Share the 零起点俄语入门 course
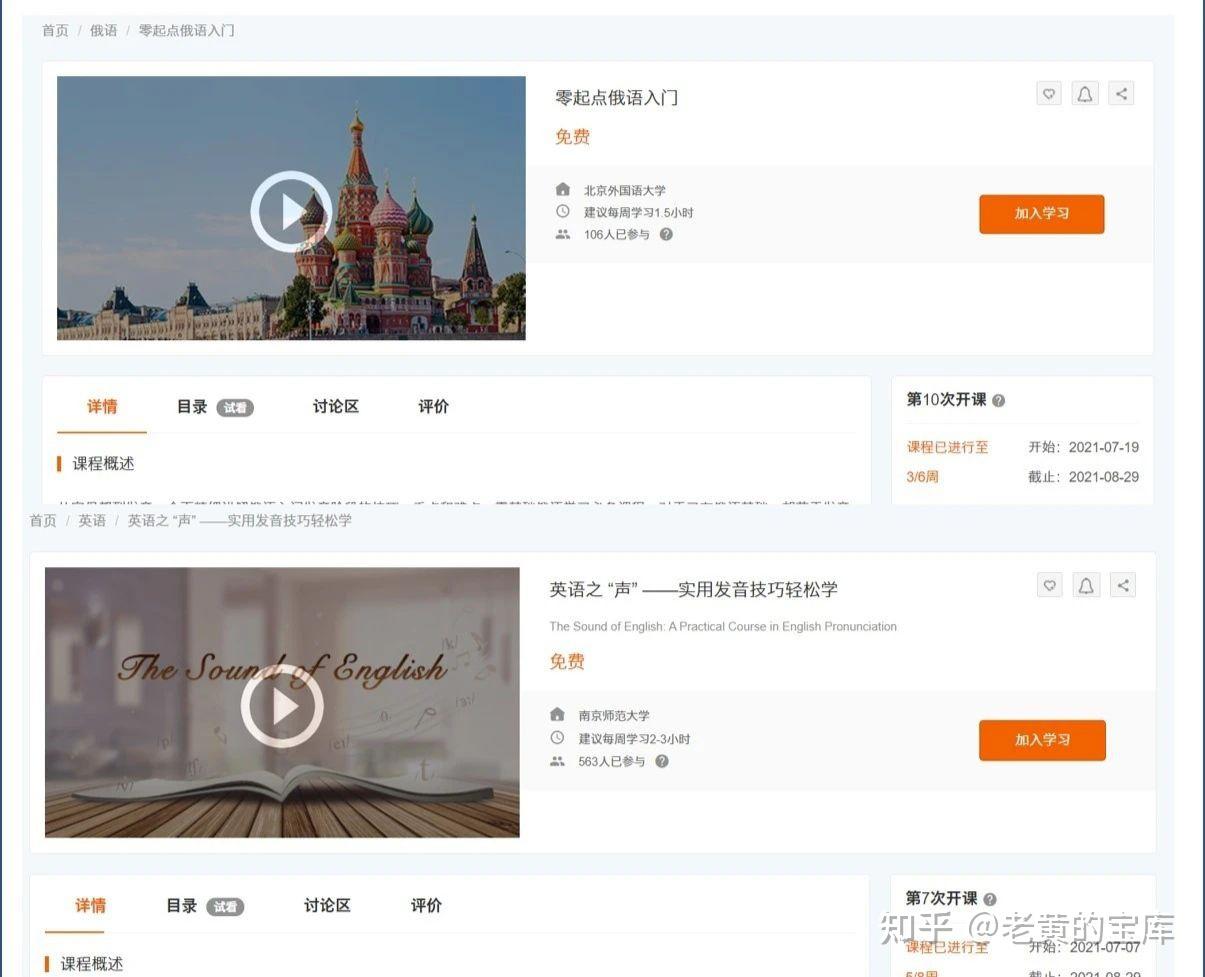 1121,94
